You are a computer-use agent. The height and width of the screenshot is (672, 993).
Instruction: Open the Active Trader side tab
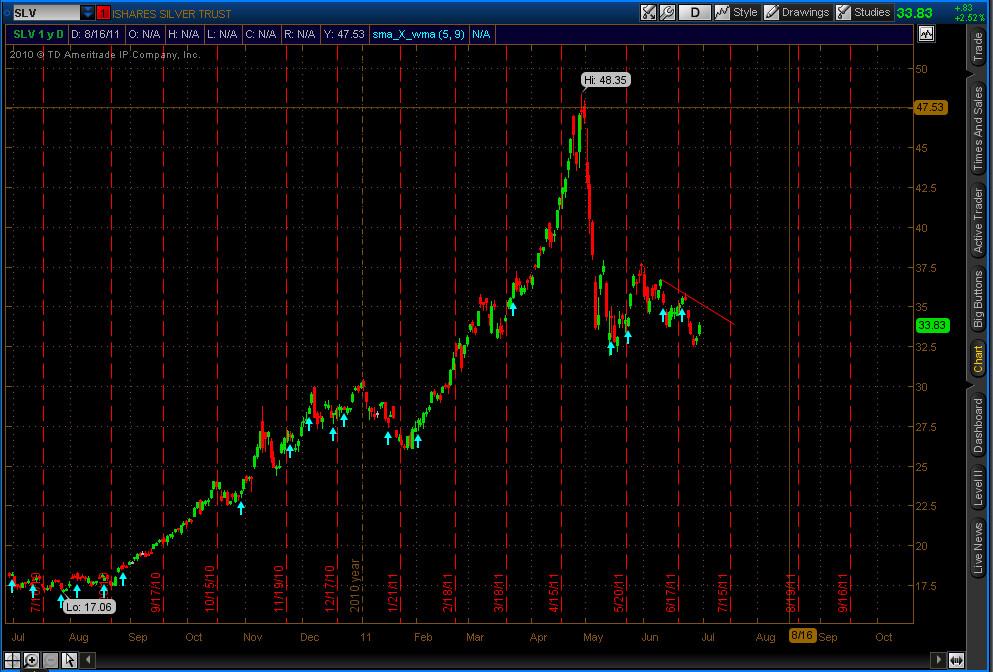click(x=979, y=222)
